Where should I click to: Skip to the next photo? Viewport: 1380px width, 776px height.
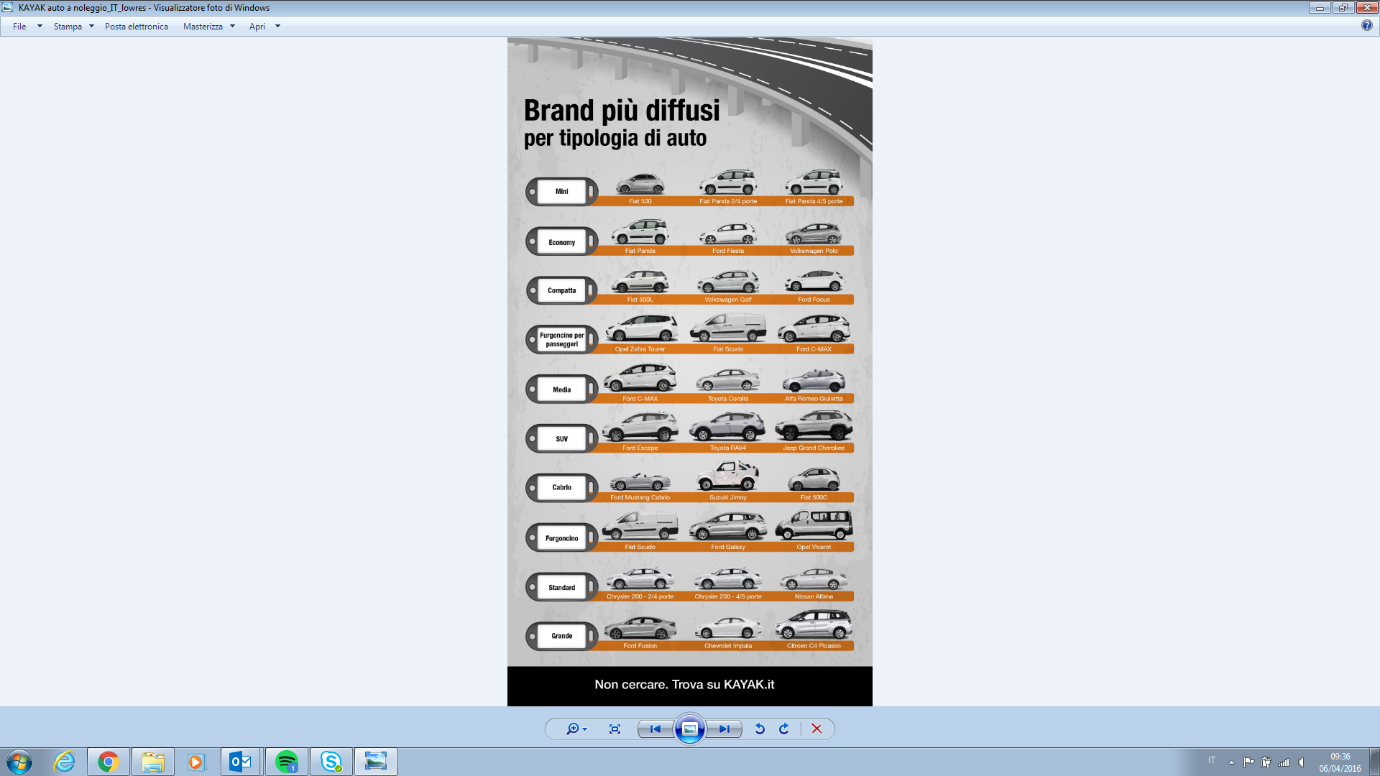pos(724,729)
